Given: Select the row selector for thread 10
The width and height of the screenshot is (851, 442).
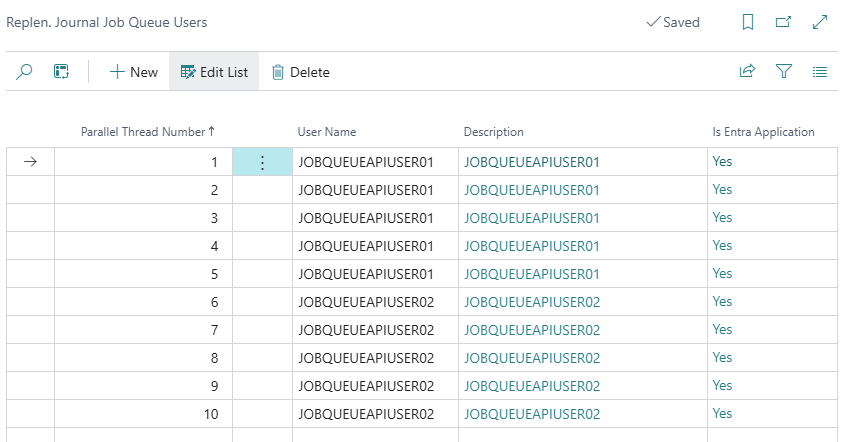Looking at the screenshot, I should pos(30,414).
